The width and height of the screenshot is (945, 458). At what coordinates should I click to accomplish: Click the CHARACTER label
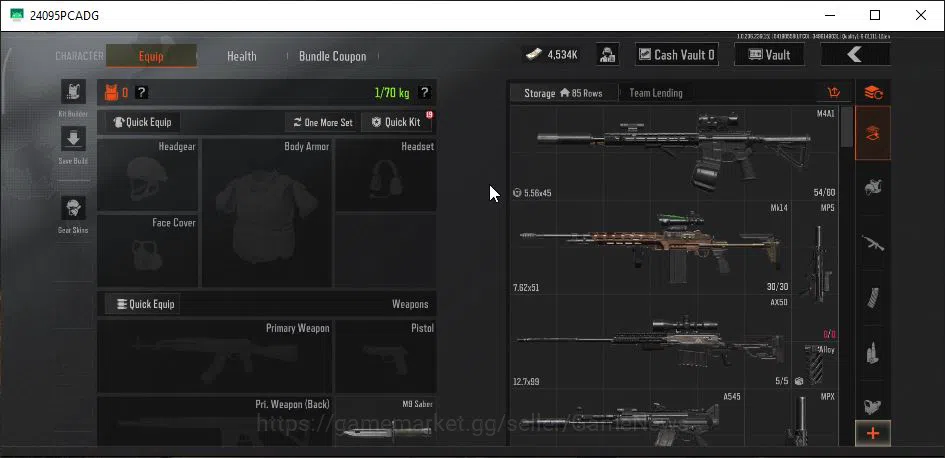(x=80, y=56)
